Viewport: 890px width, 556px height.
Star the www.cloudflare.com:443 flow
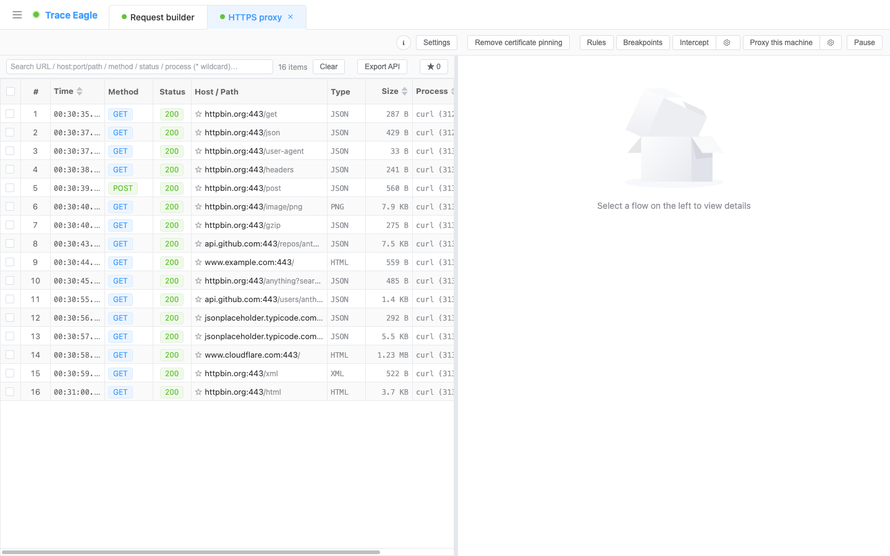[x=198, y=355]
